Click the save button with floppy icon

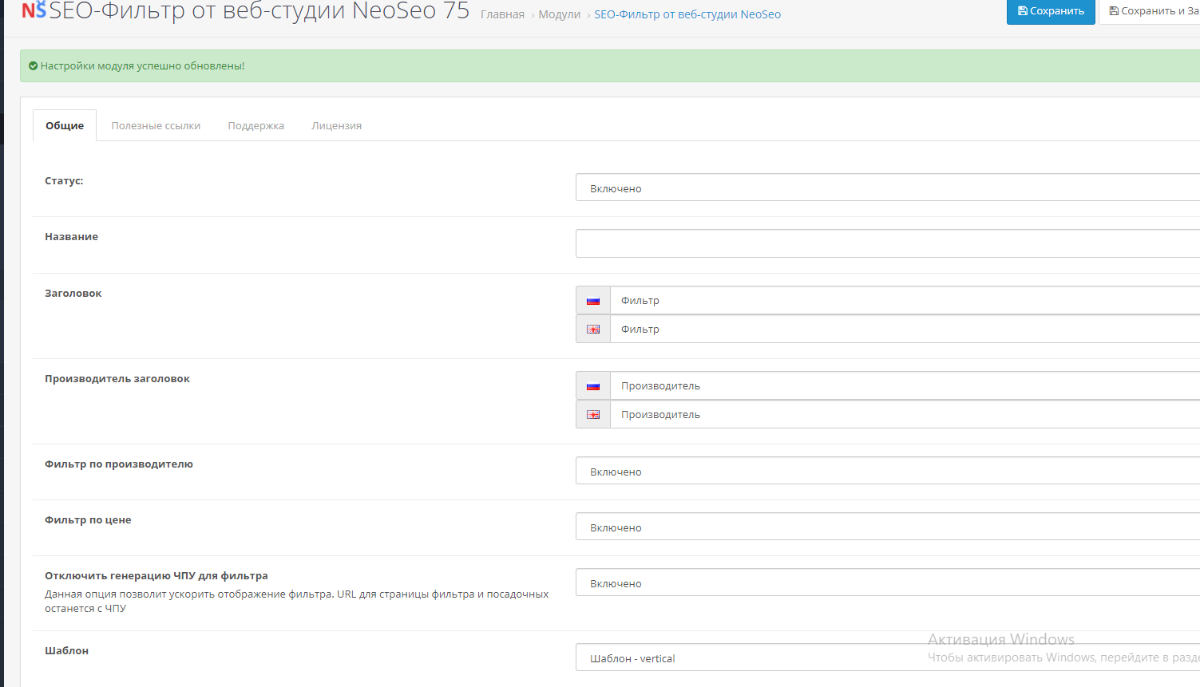(1051, 11)
